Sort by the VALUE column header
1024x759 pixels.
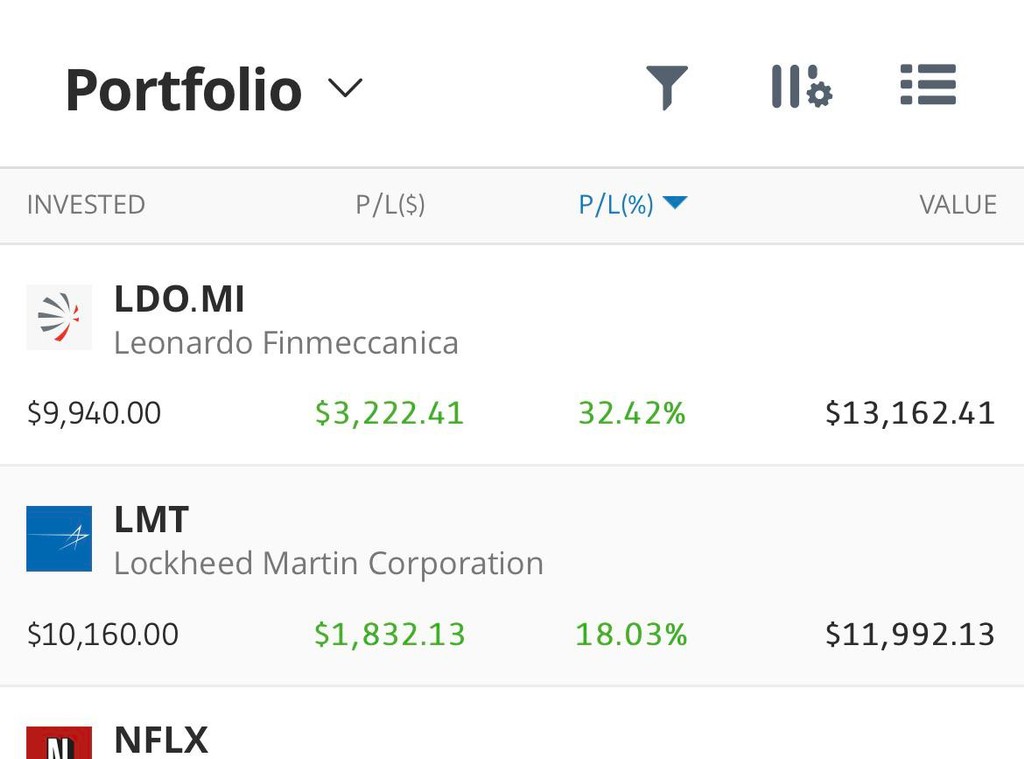pos(958,205)
